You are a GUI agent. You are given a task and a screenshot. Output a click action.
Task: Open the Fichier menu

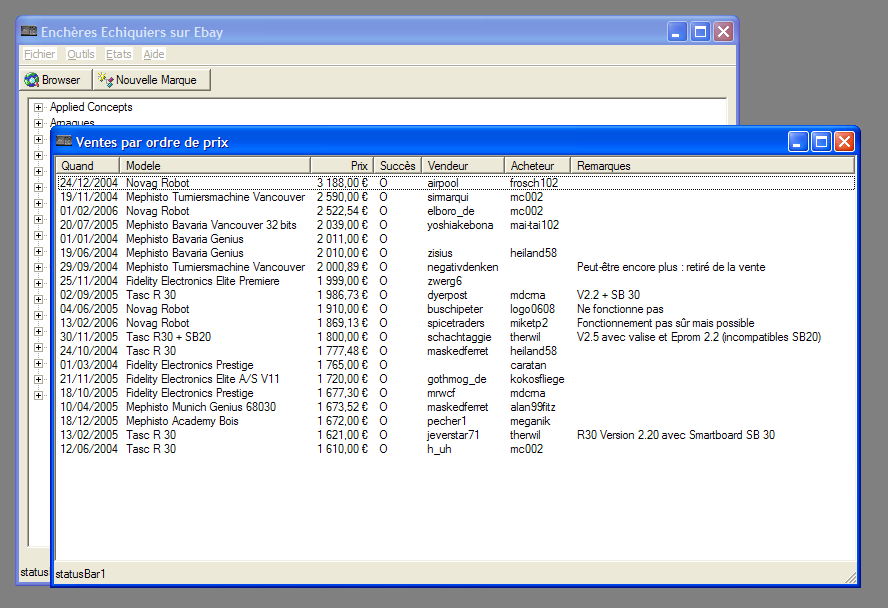click(40, 54)
